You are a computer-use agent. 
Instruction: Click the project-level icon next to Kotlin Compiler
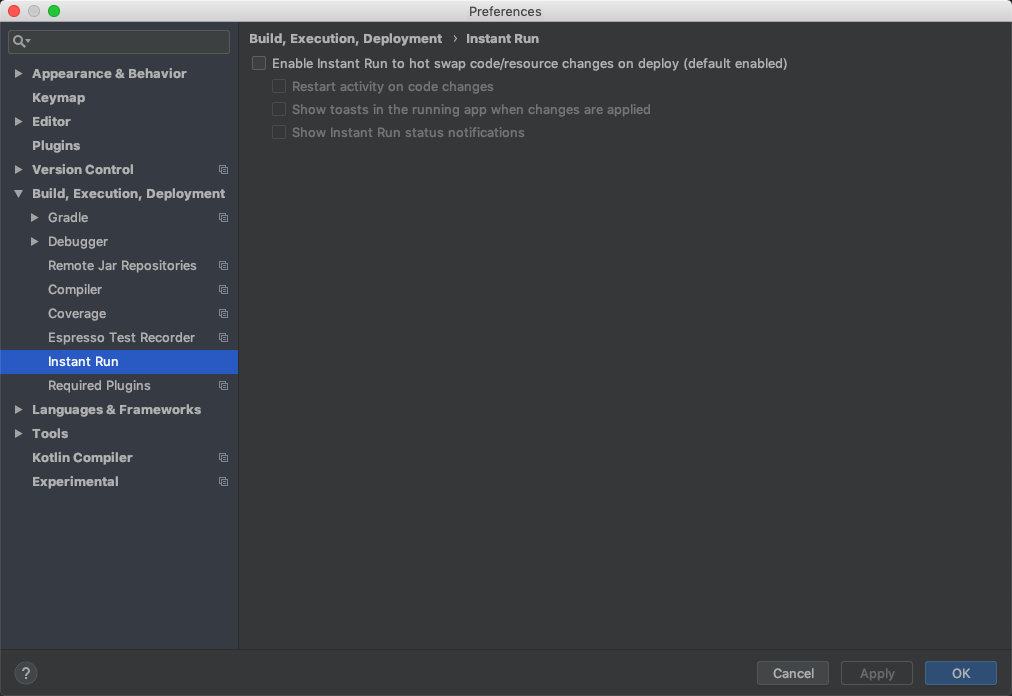pos(223,458)
